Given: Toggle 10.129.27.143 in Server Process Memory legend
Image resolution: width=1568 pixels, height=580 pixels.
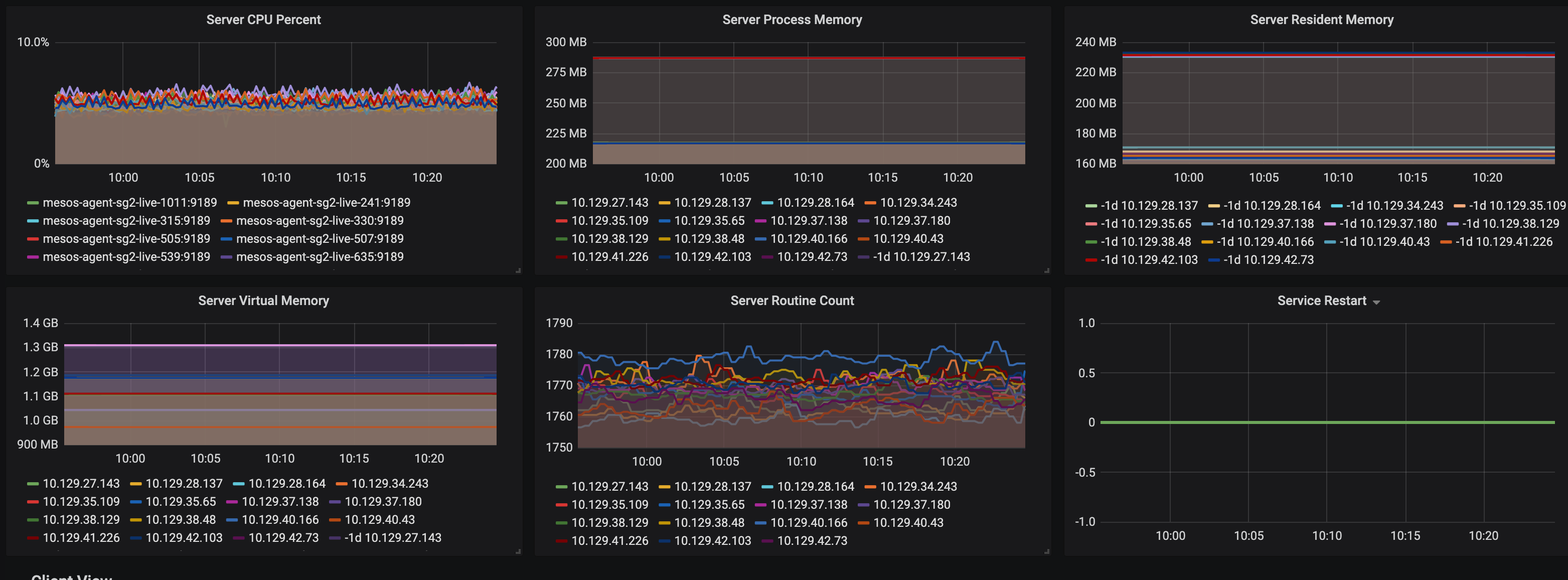Looking at the screenshot, I should tap(610, 203).
